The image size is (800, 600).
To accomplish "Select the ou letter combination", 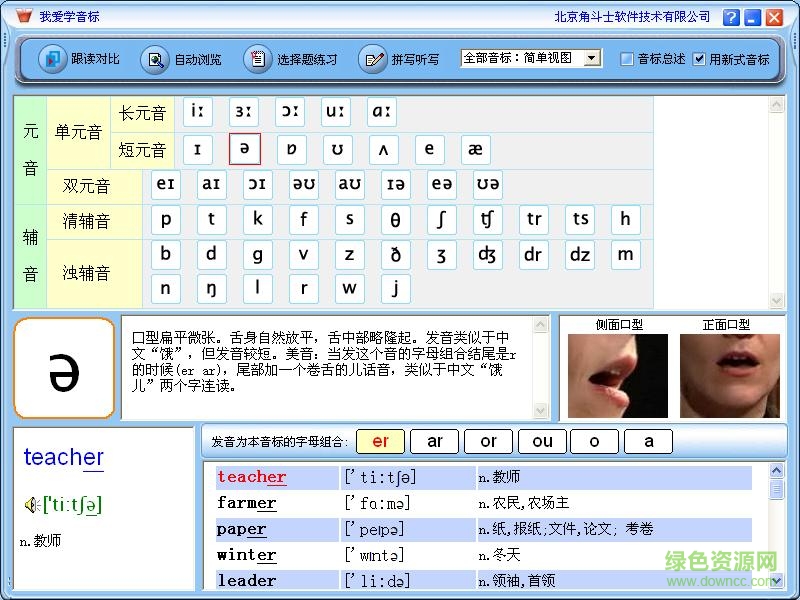I will 542,441.
